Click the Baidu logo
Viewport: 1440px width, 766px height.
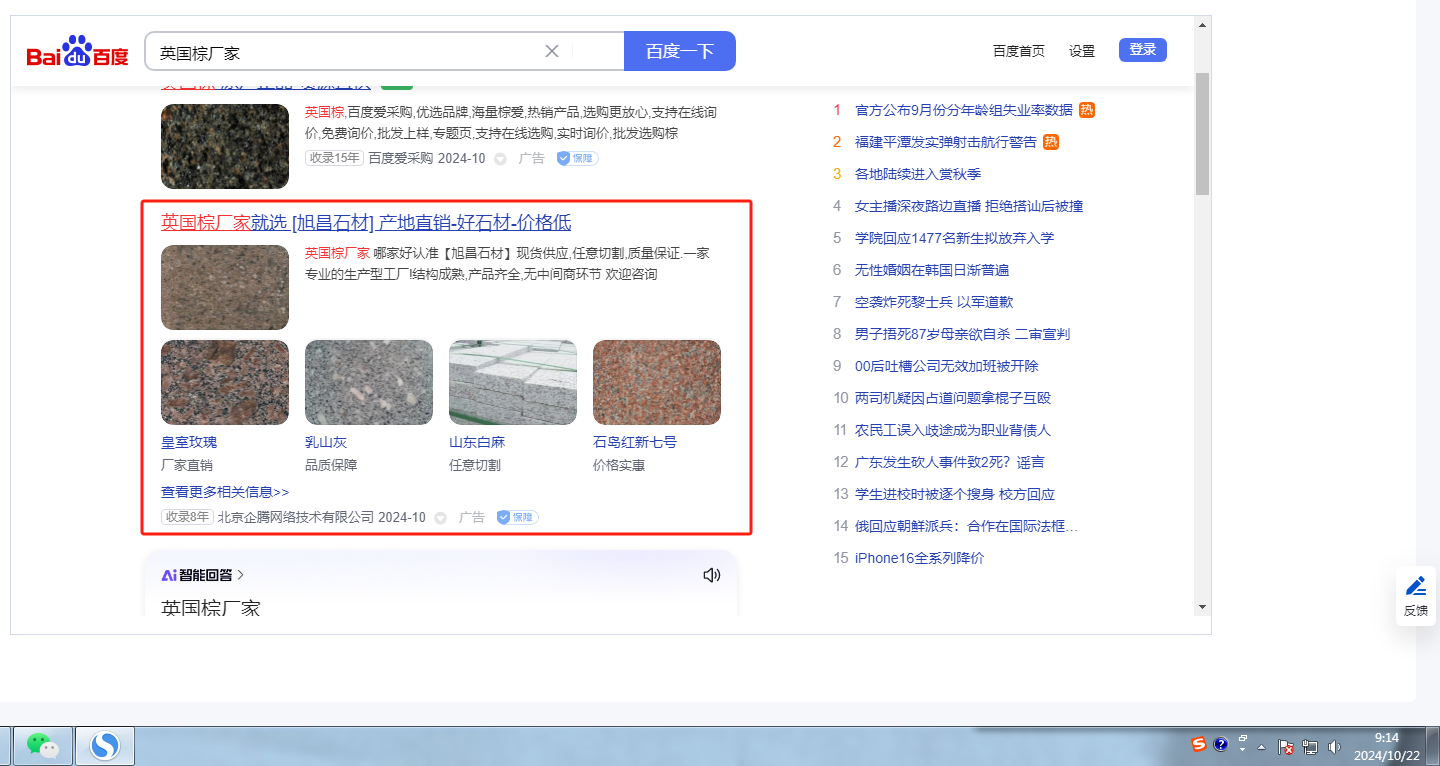77,52
